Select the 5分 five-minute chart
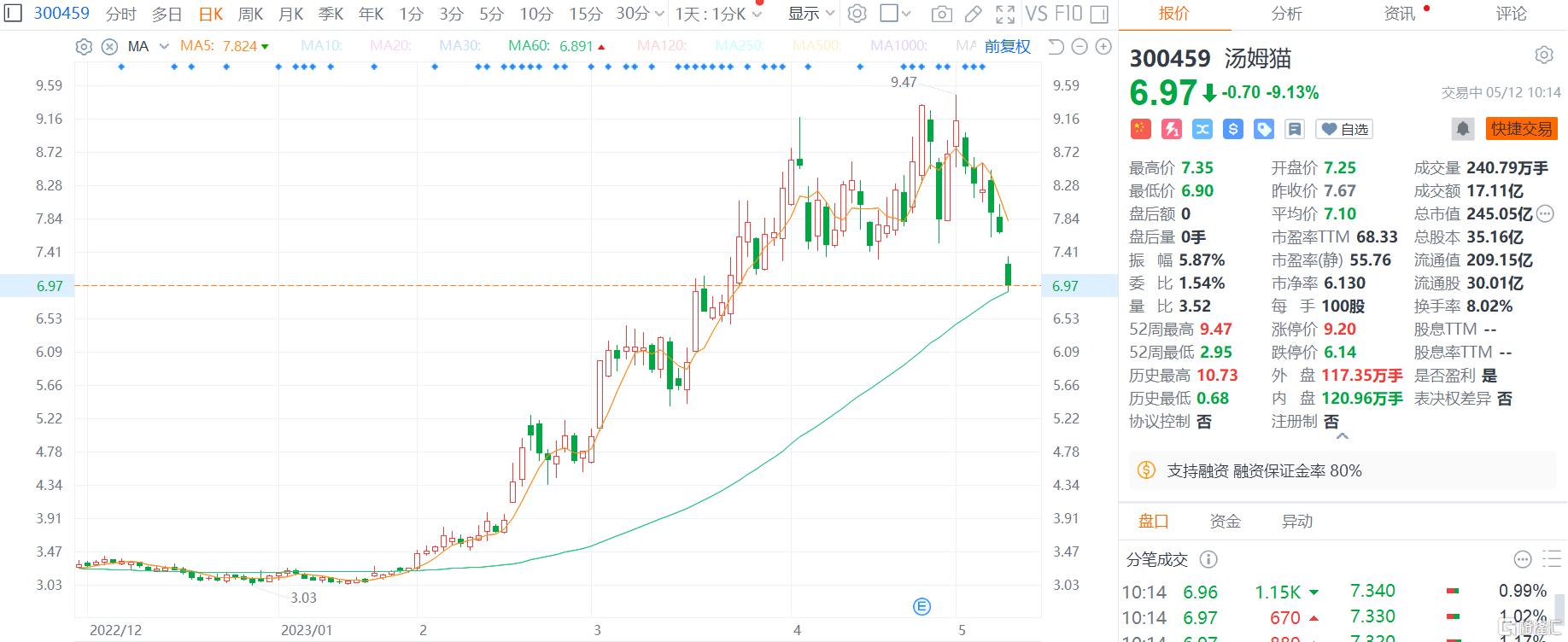 [491, 14]
